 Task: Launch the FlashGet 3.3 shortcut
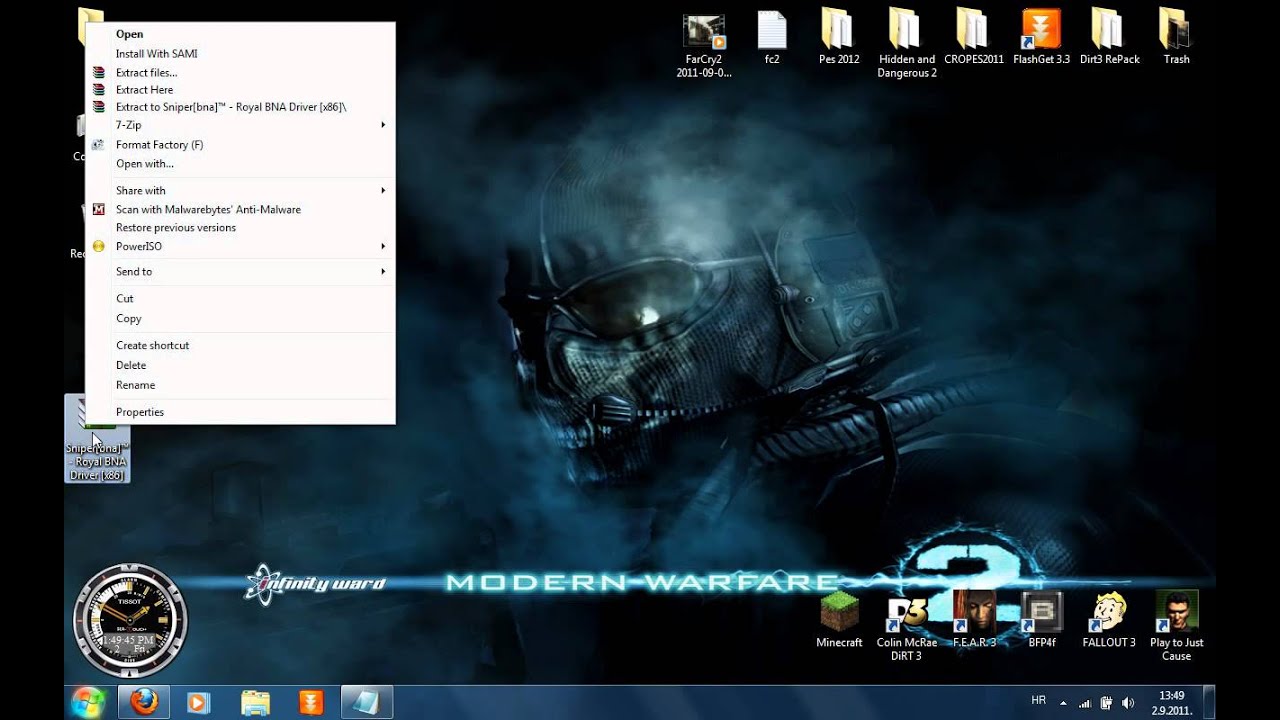tap(1041, 39)
